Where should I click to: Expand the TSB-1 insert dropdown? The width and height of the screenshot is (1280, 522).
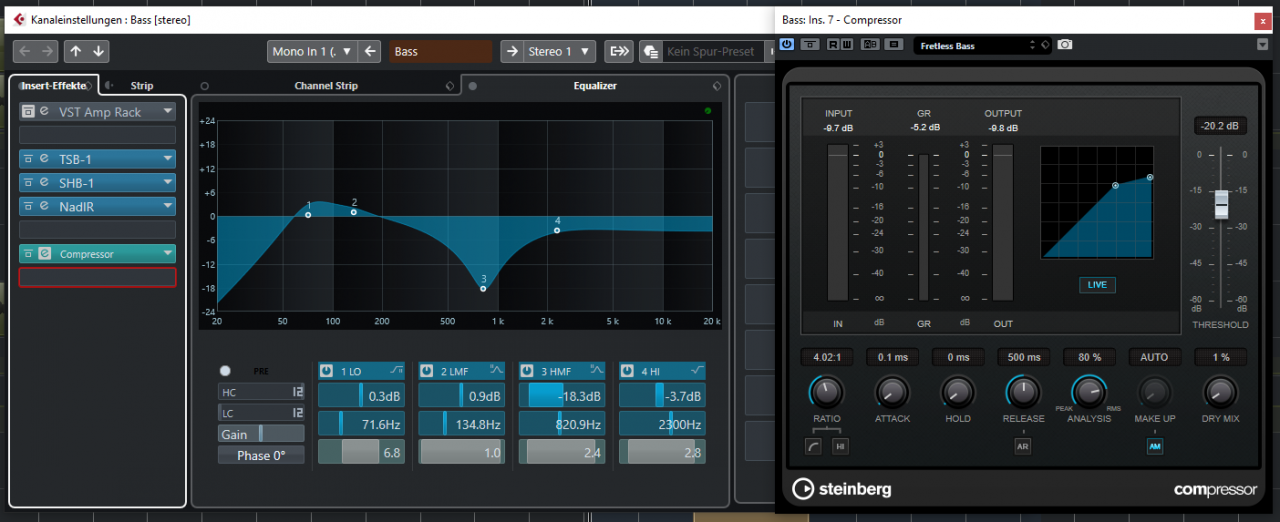pyautogui.click(x=167, y=159)
